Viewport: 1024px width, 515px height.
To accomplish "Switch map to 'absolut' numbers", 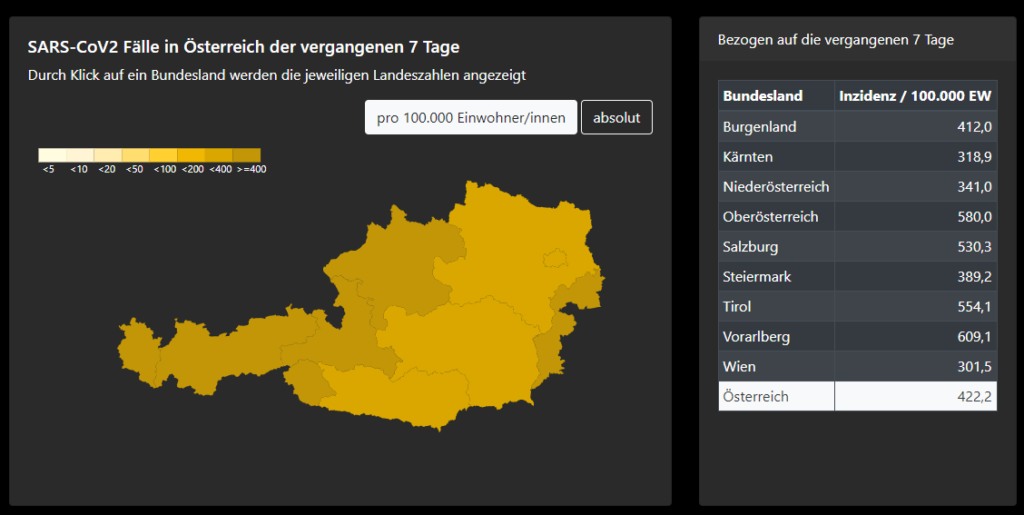I will (616, 117).
